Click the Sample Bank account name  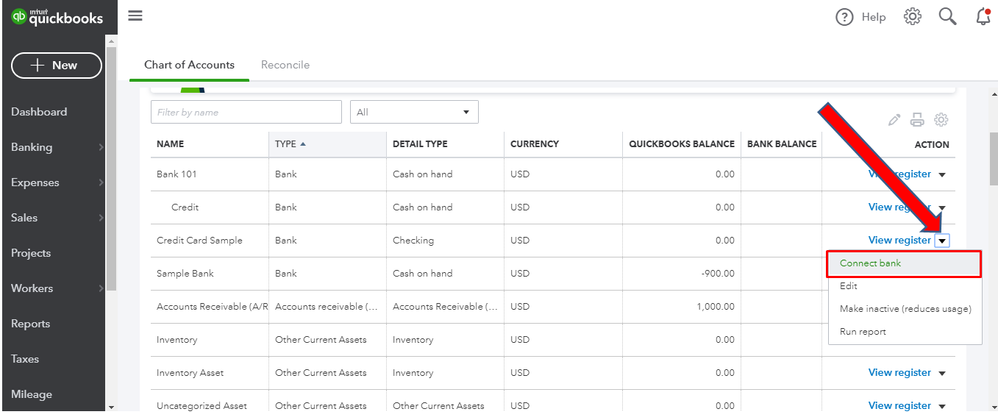[x=185, y=273]
